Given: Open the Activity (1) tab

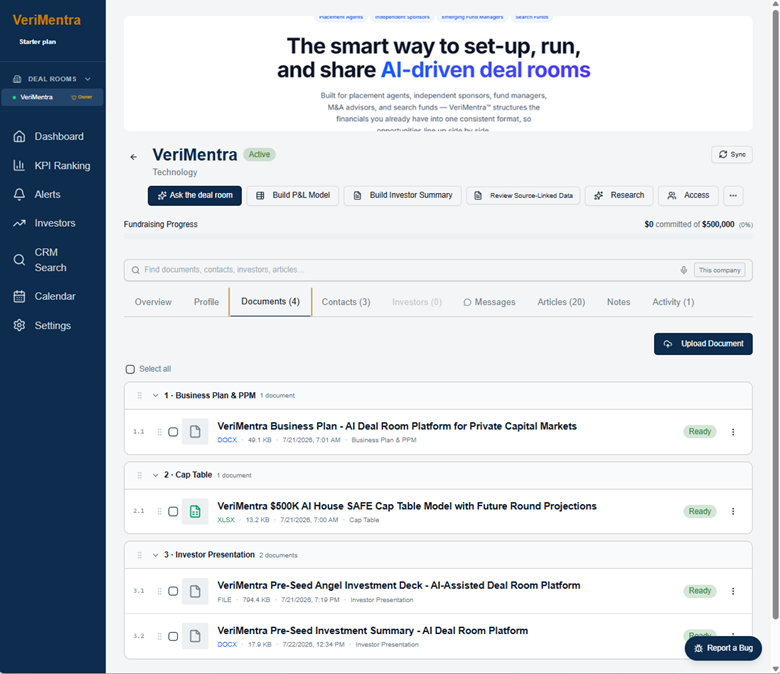Looking at the screenshot, I should [673, 302].
